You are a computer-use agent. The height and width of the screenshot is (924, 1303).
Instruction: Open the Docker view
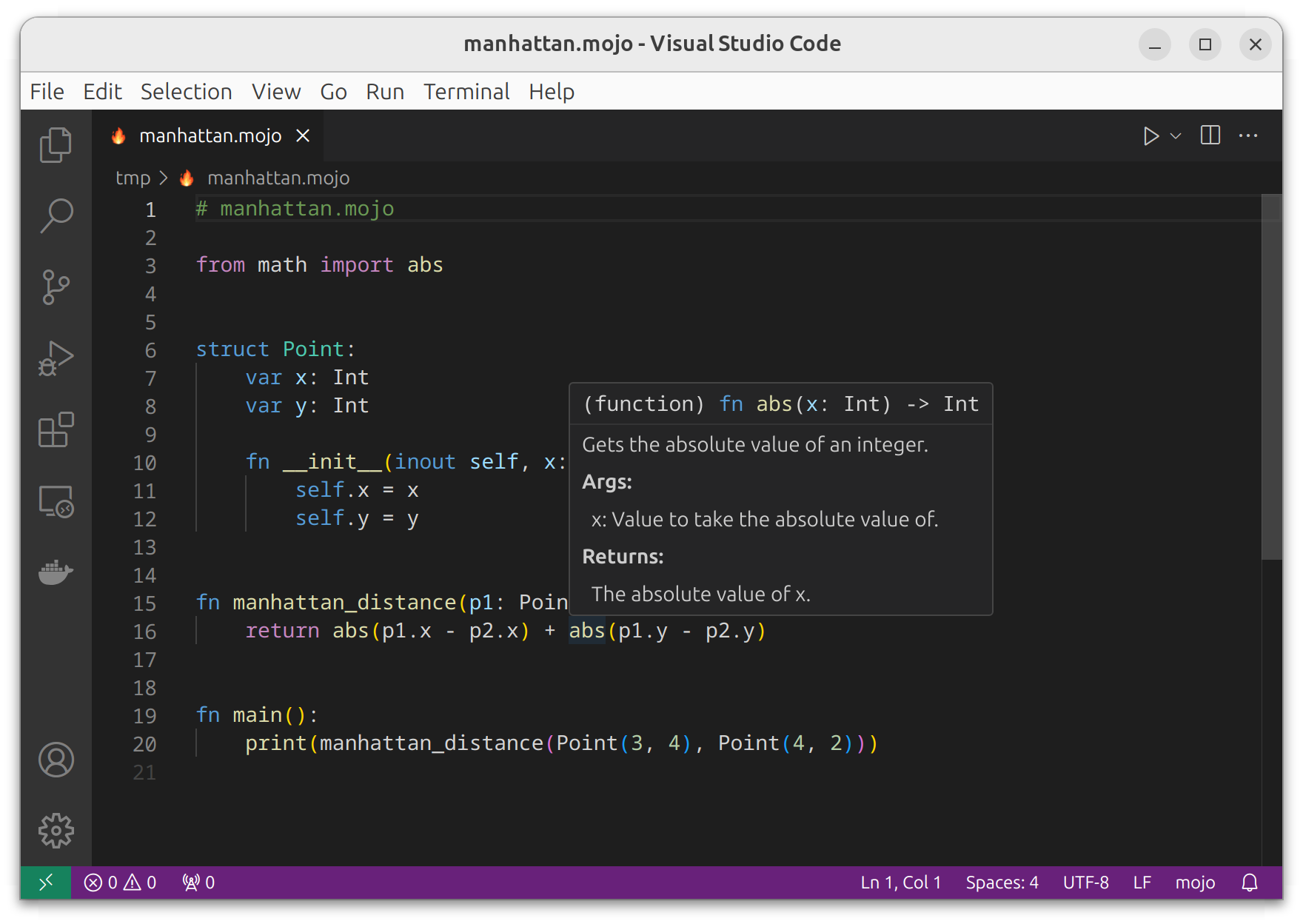(x=56, y=572)
